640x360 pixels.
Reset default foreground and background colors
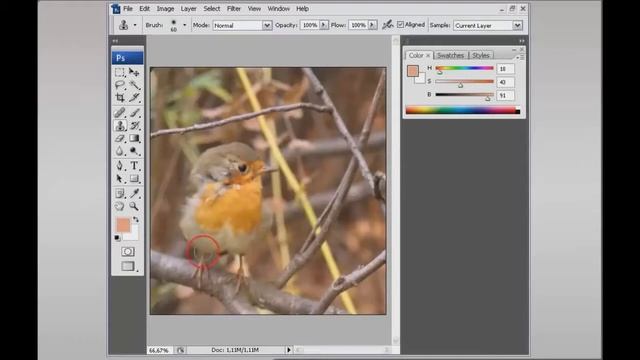pos(117,238)
